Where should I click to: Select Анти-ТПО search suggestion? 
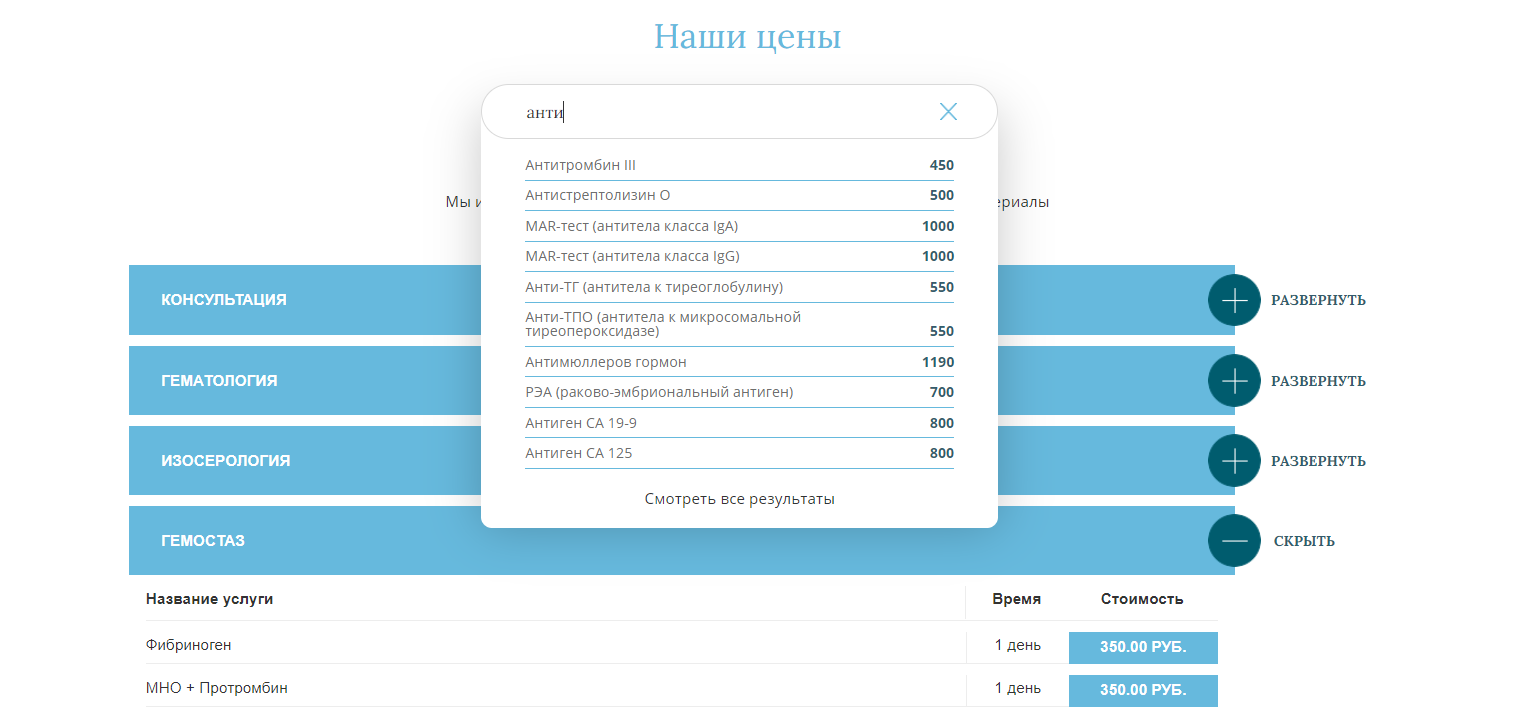point(663,323)
